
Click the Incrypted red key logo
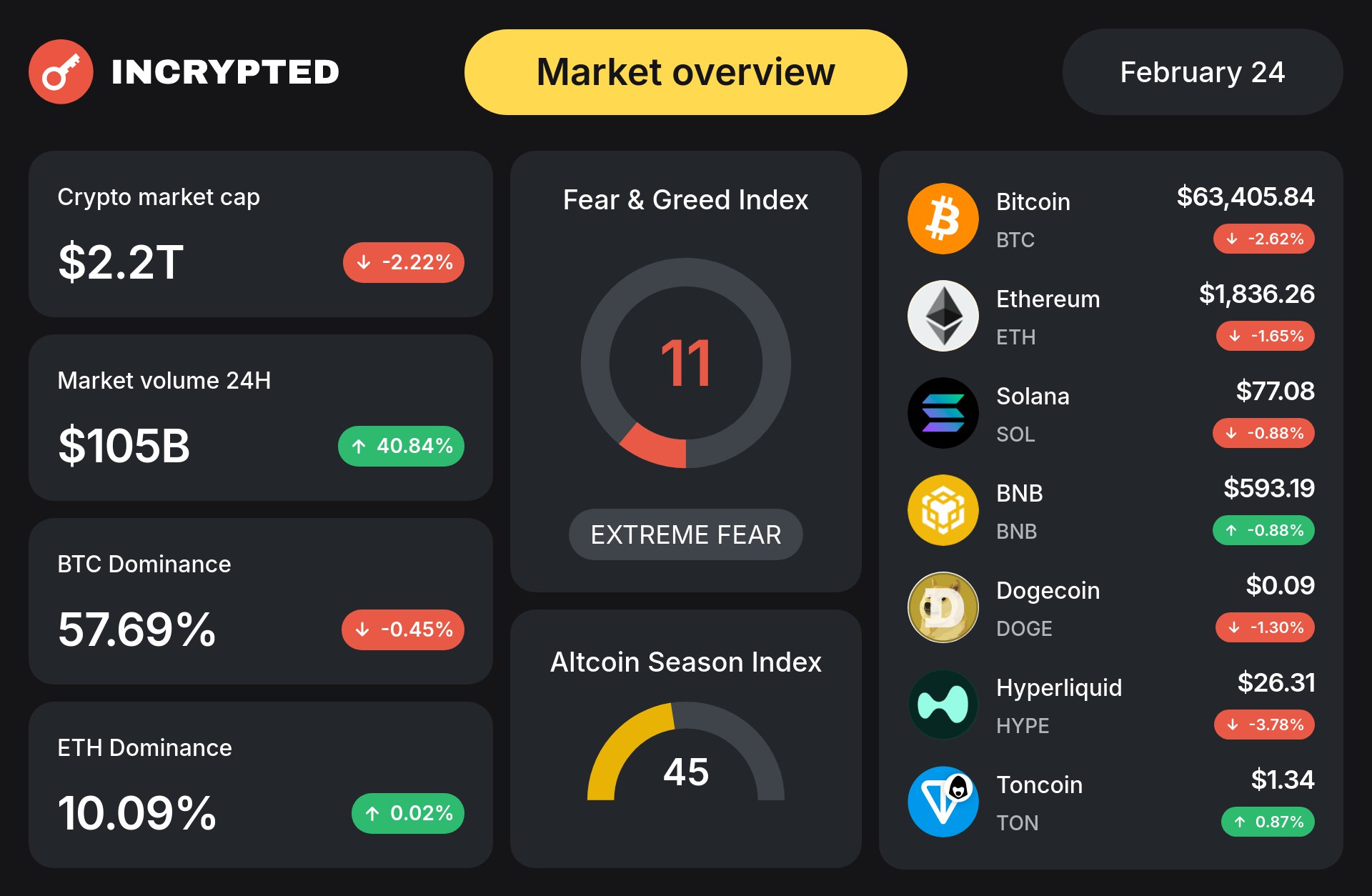click(61, 71)
